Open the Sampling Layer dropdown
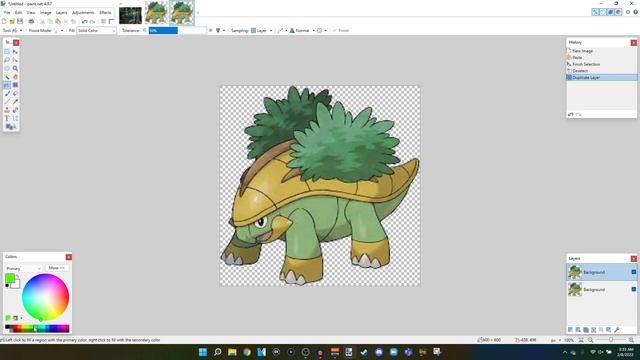The image size is (640, 360). (x=261, y=31)
